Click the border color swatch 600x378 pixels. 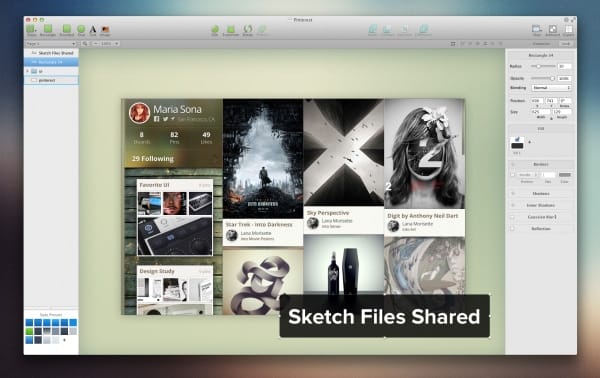pyautogui.click(x=565, y=175)
